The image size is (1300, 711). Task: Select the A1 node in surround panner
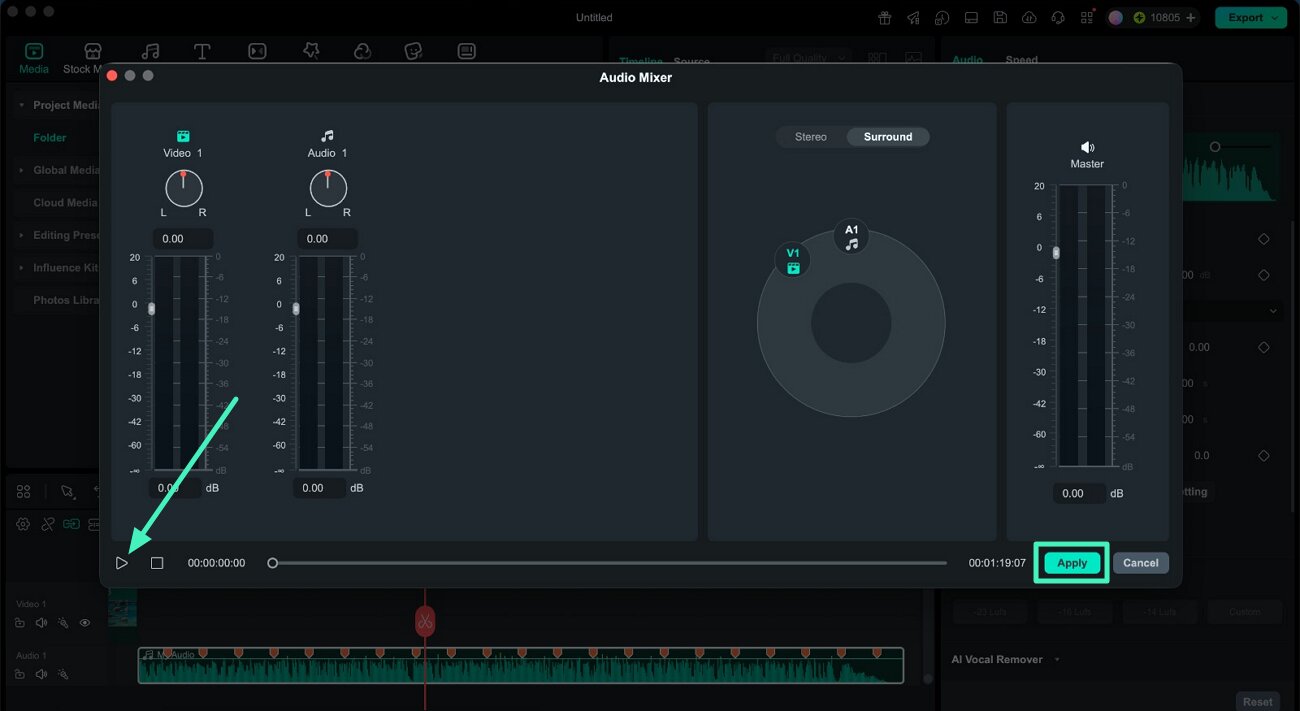click(x=851, y=236)
